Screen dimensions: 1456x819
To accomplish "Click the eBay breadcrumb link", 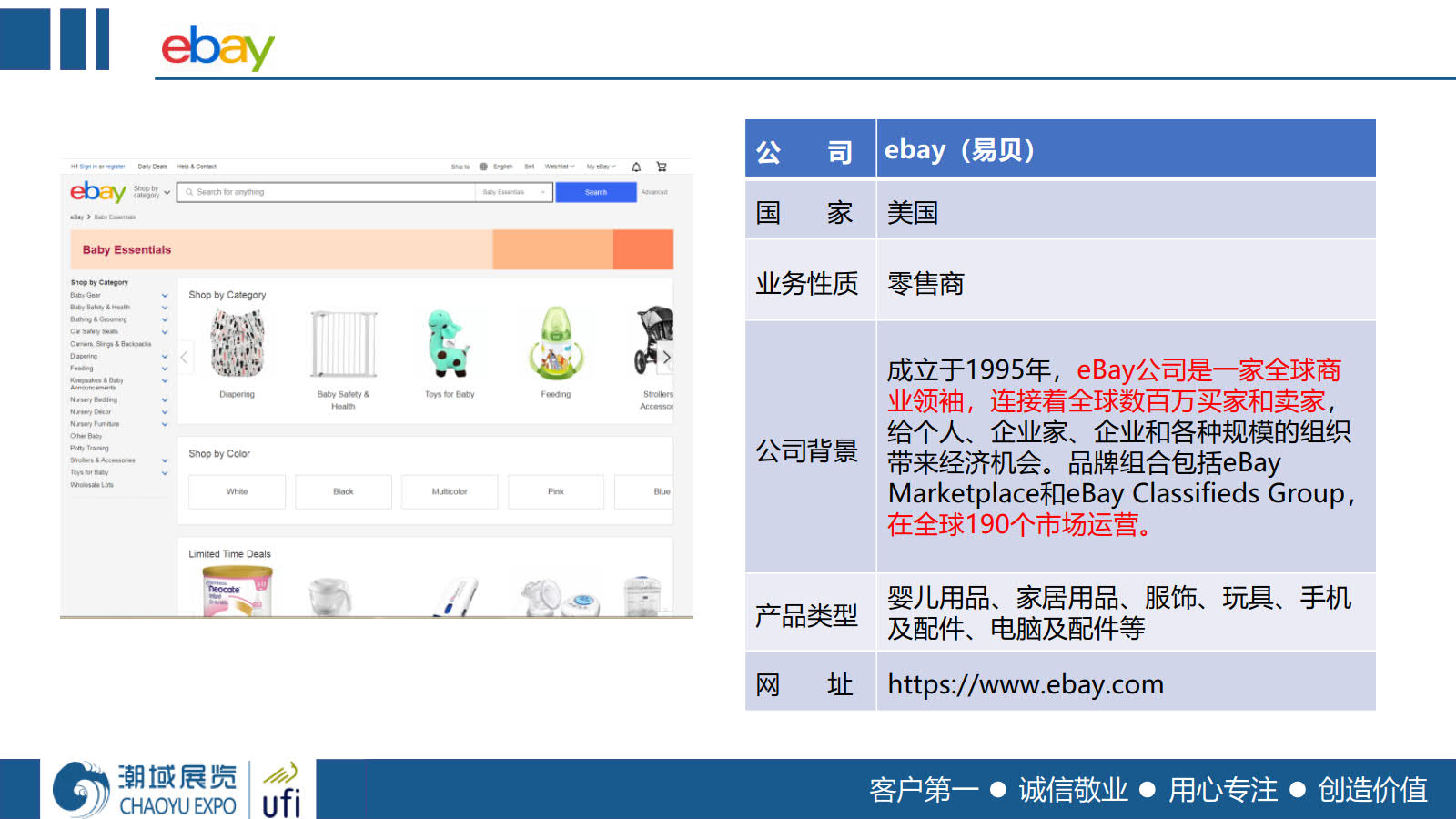I will 76,217.
